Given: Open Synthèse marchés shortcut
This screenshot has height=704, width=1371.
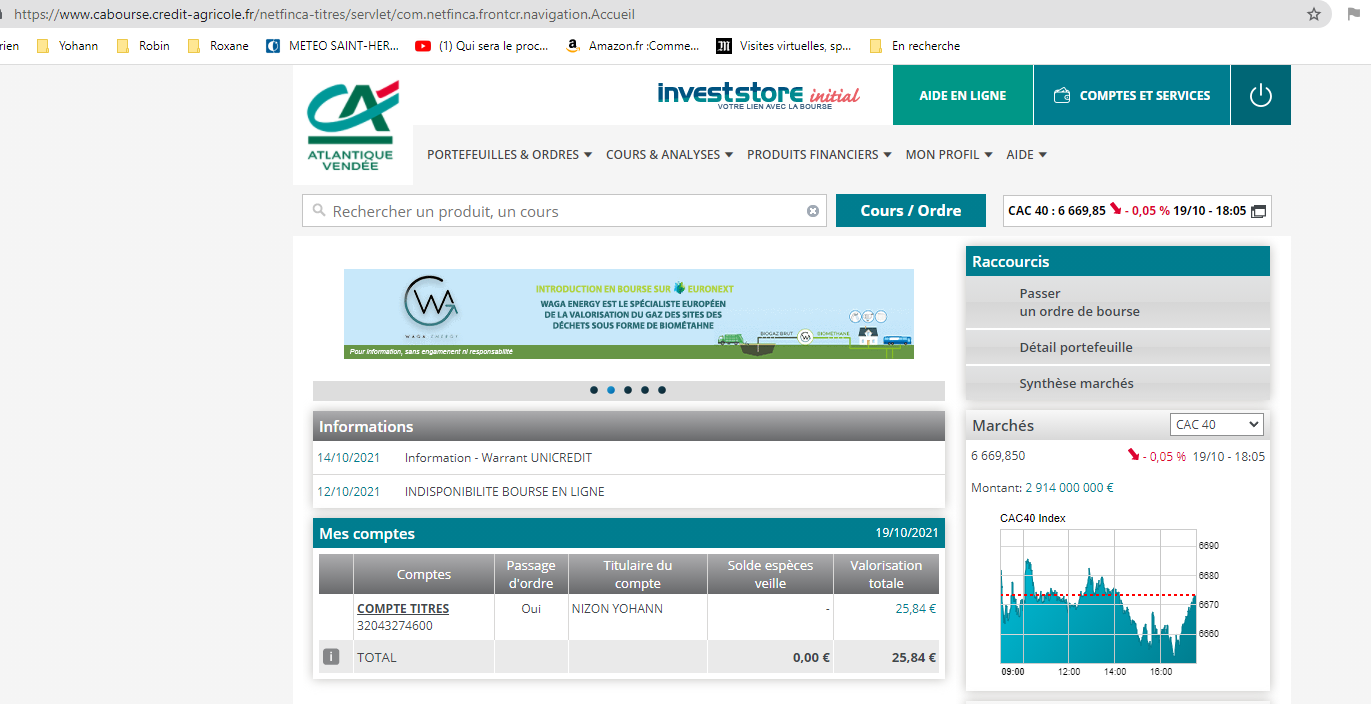Looking at the screenshot, I should (x=1118, y=383).
